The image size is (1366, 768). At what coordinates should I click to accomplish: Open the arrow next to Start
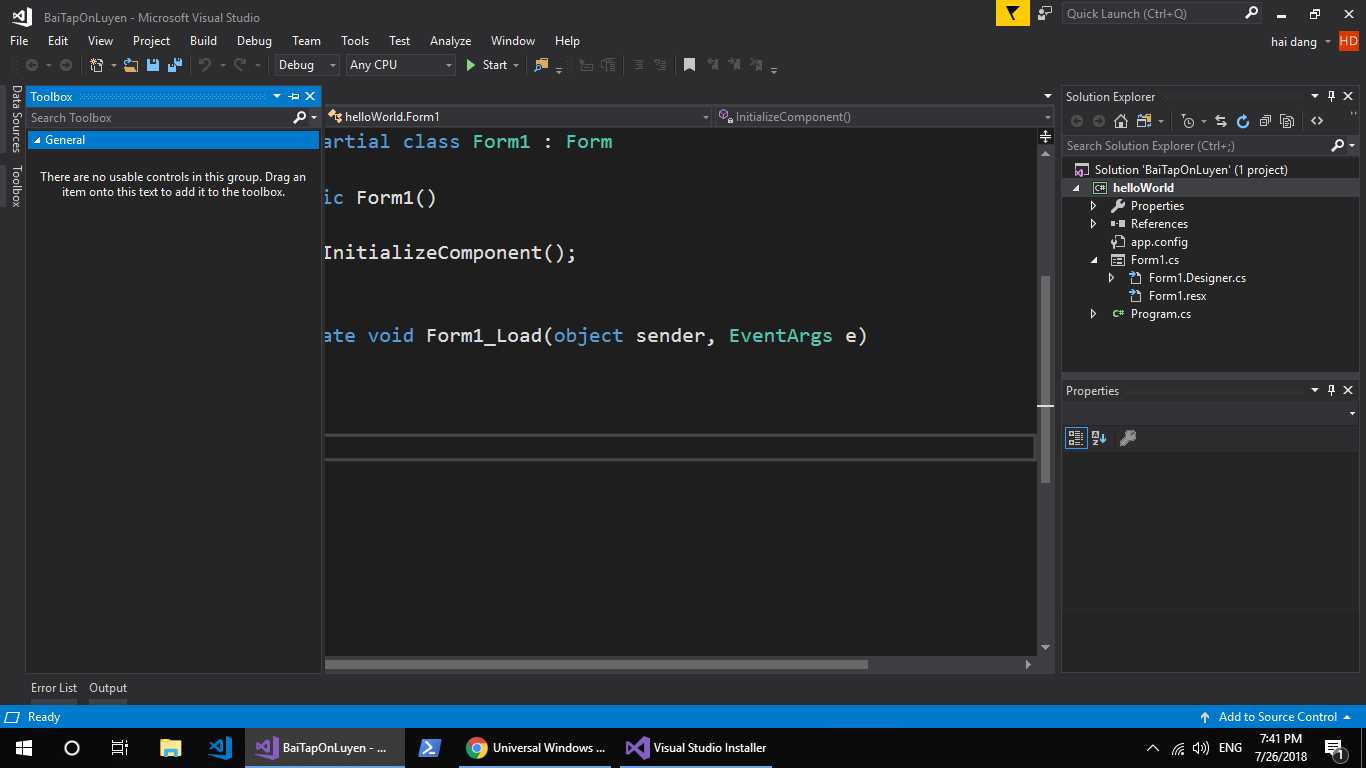516,65
